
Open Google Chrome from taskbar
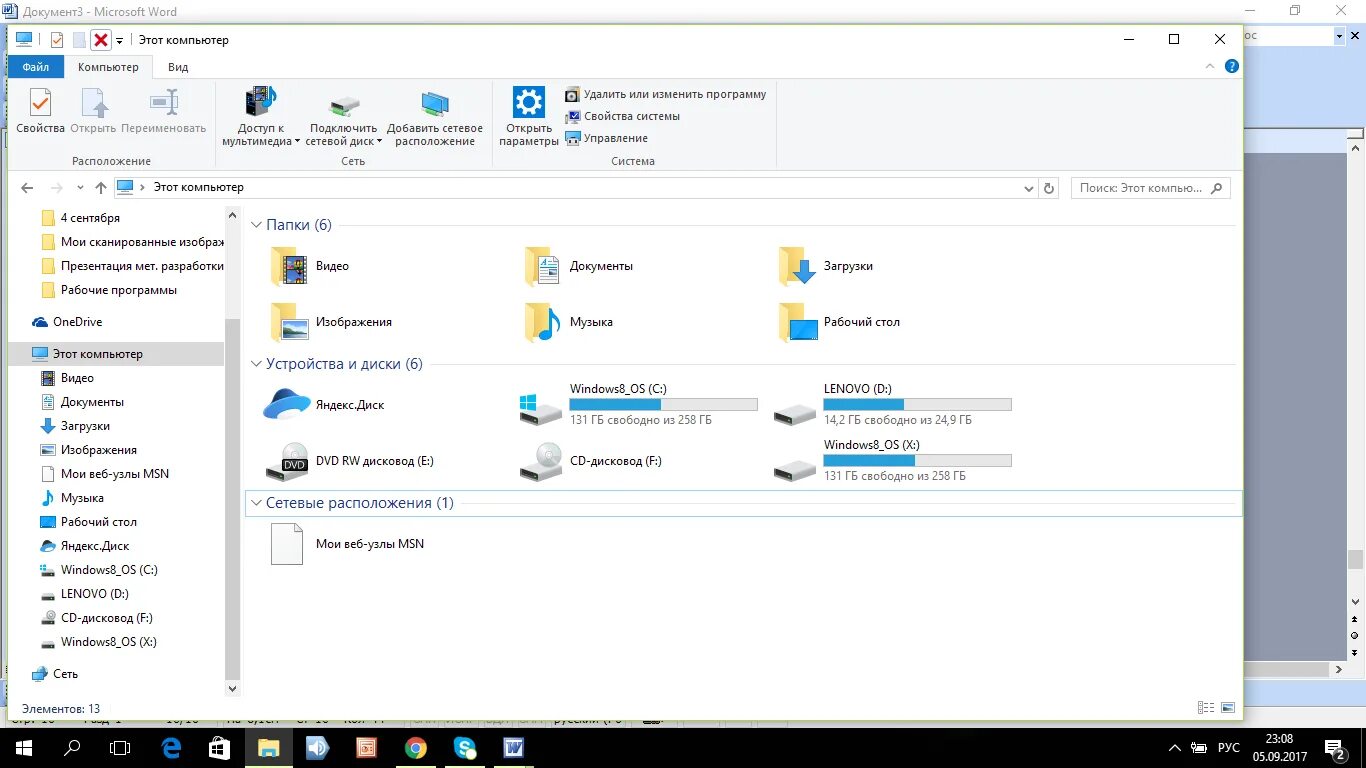coord(416,747)
